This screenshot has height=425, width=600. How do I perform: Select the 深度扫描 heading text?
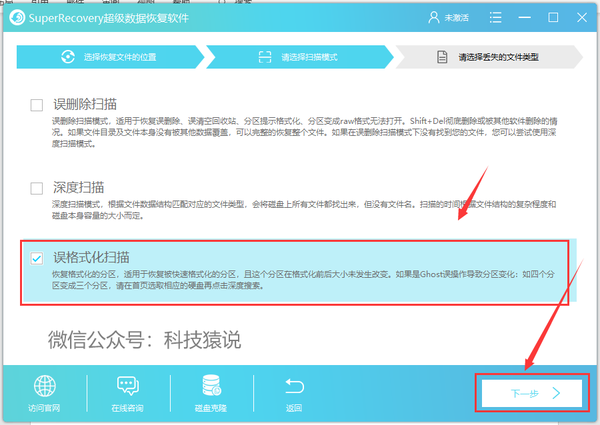pos(78,187)
